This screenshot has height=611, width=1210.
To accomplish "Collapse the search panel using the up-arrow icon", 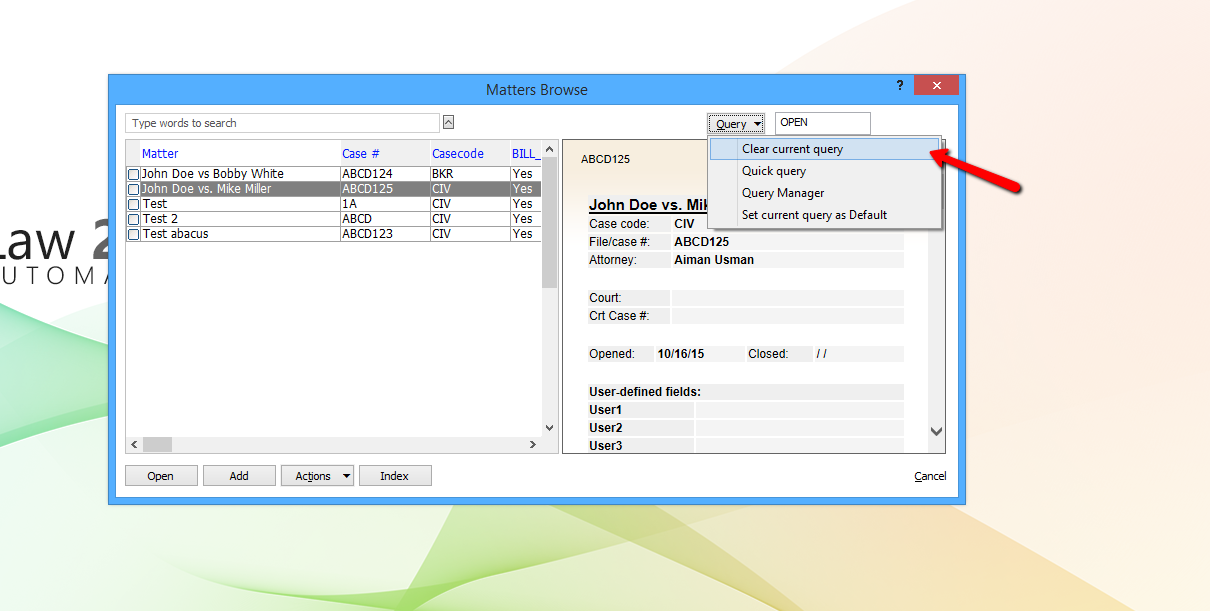I will [x=448, y=121].
